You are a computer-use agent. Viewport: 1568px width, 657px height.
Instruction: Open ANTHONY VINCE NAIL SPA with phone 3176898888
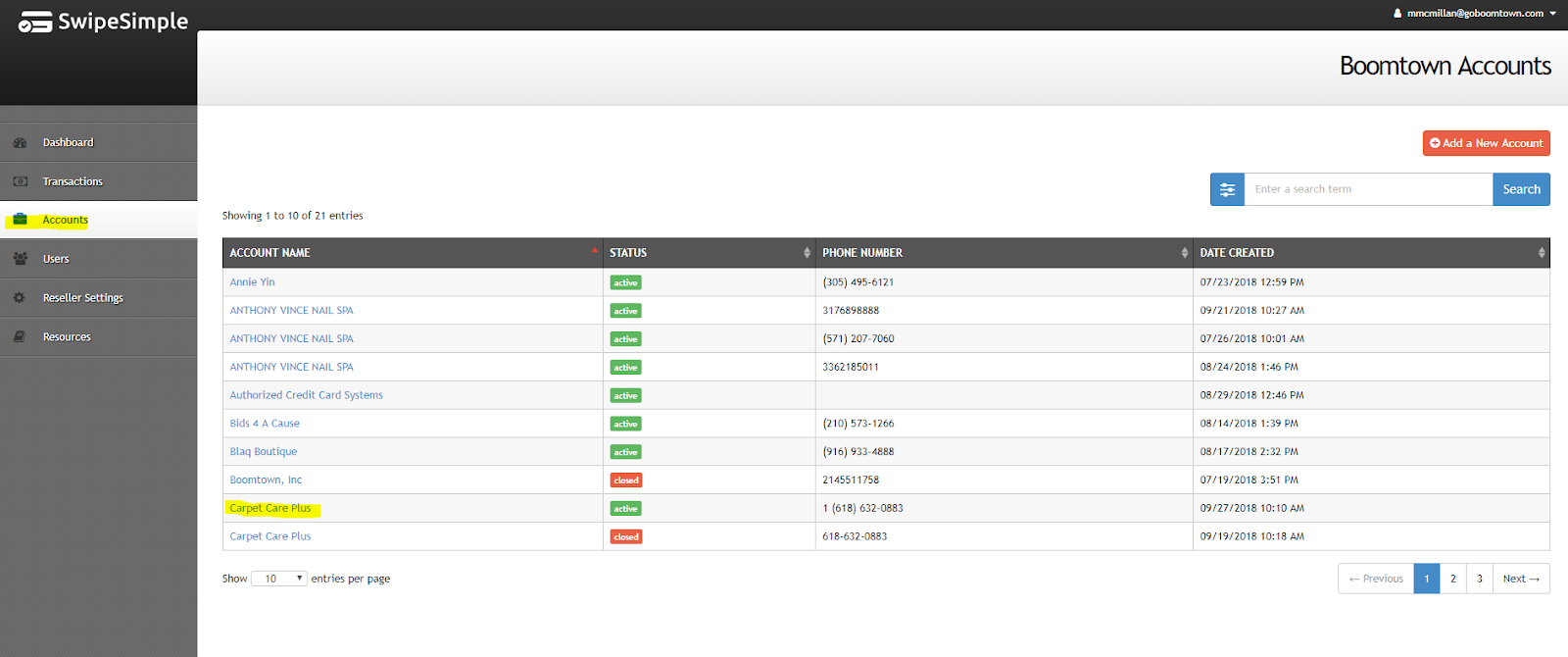point(291,311)
